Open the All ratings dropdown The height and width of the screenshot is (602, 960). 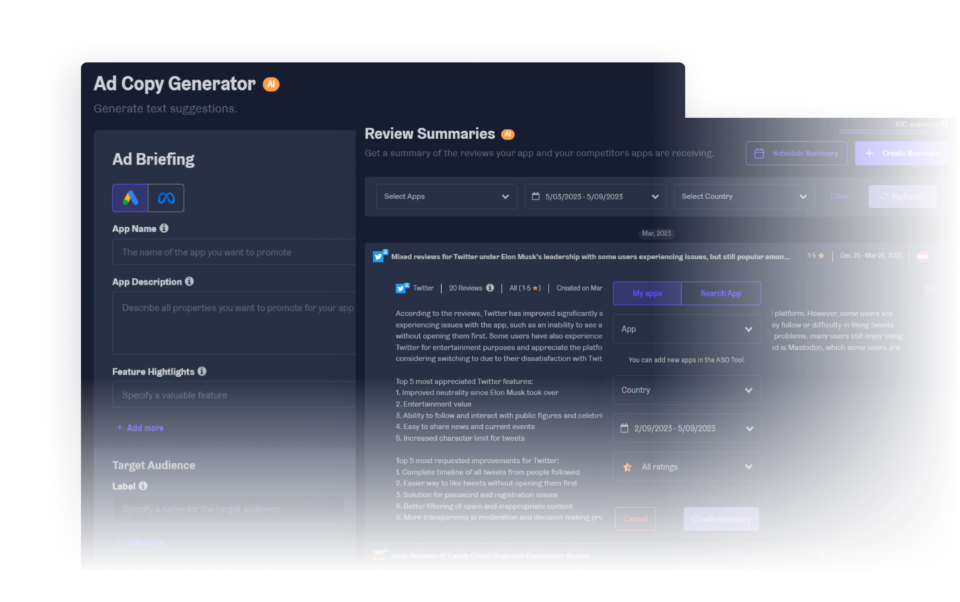coord(687,467)
